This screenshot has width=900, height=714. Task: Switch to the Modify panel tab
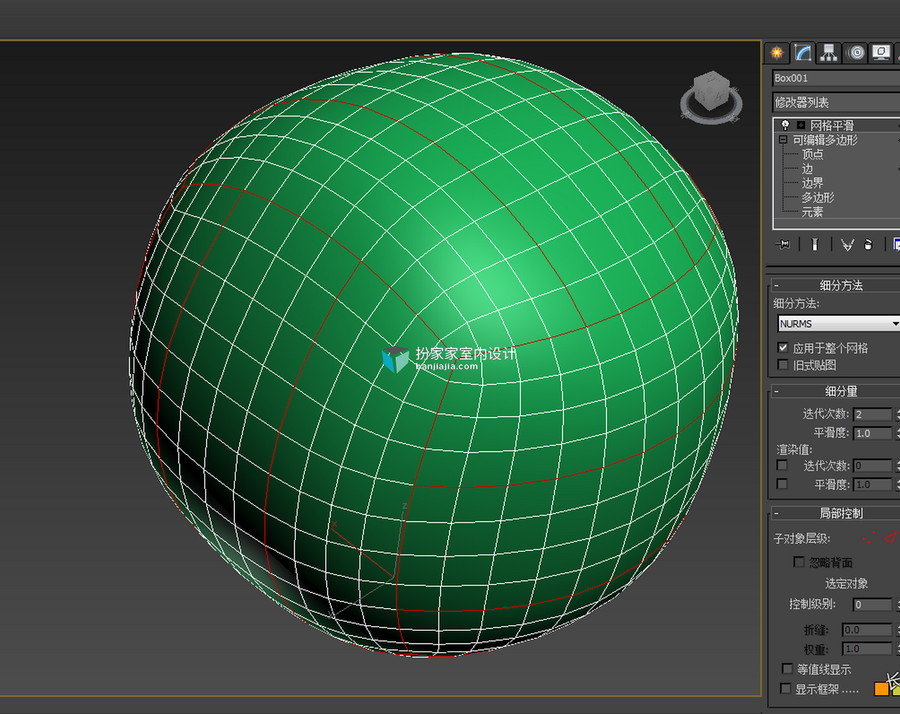[802, 53]
